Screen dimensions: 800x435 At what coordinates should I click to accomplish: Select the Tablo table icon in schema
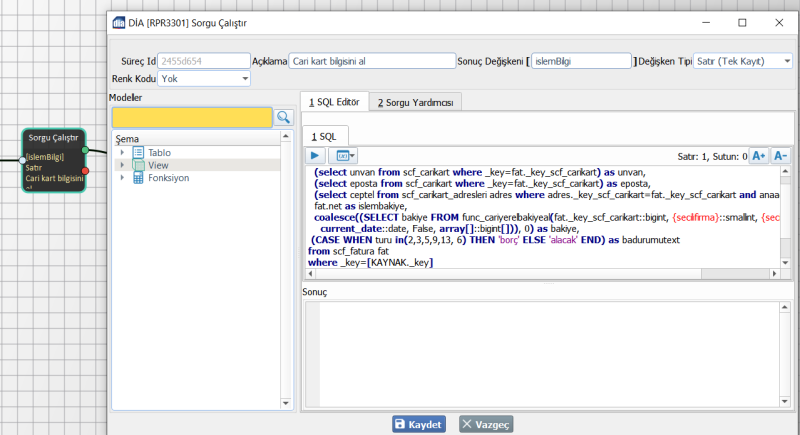tap(138, 152)
